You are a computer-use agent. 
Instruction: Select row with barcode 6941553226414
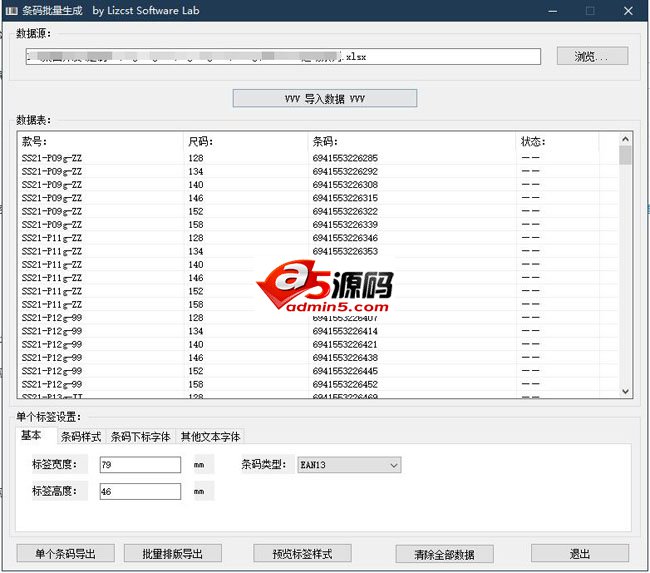click(318, 331)
